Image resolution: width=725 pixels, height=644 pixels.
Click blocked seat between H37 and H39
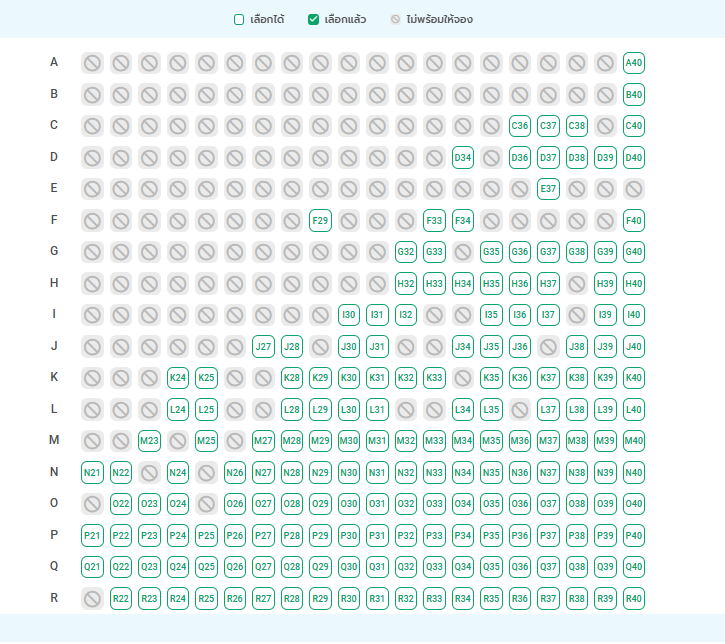click(577, 283)
